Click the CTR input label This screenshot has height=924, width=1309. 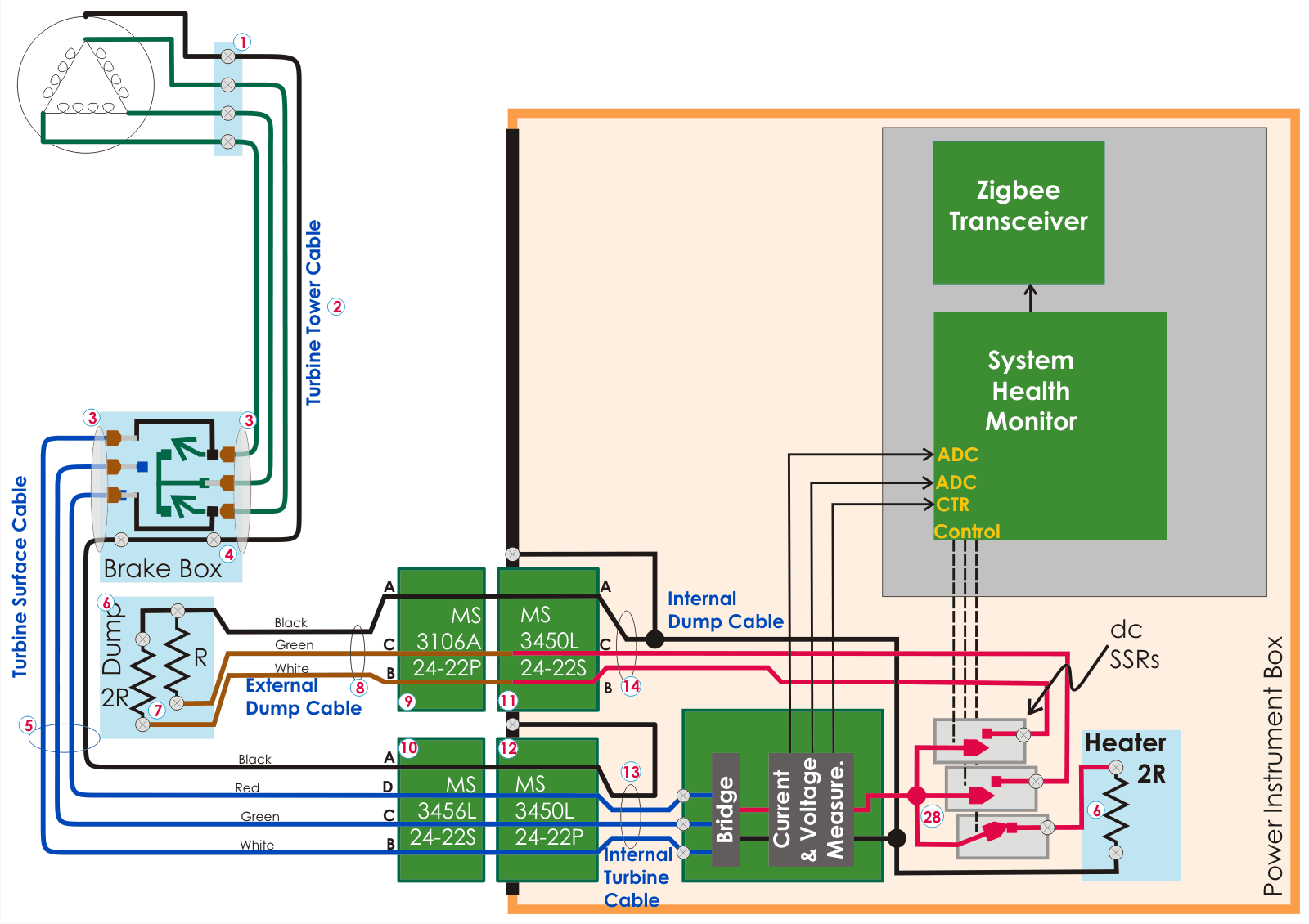point(953,505)
